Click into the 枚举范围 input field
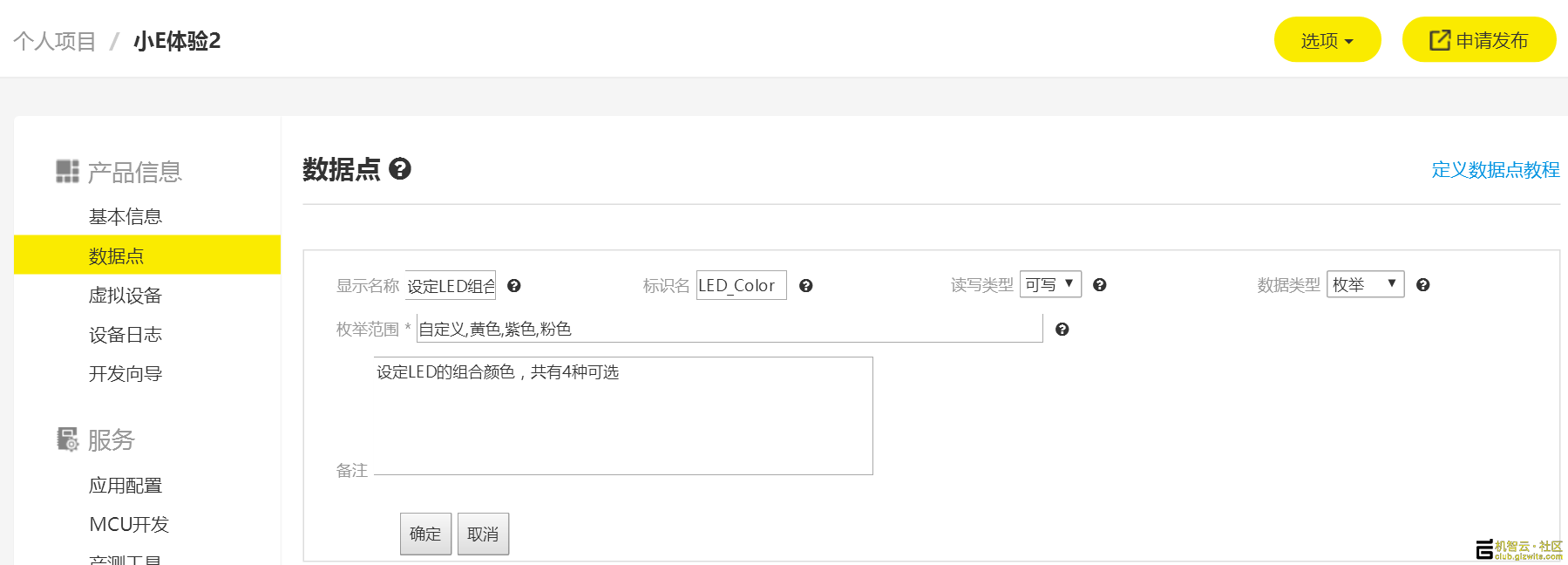The height and width of the screenshot is (565, 1568). (x=729, y=329)
